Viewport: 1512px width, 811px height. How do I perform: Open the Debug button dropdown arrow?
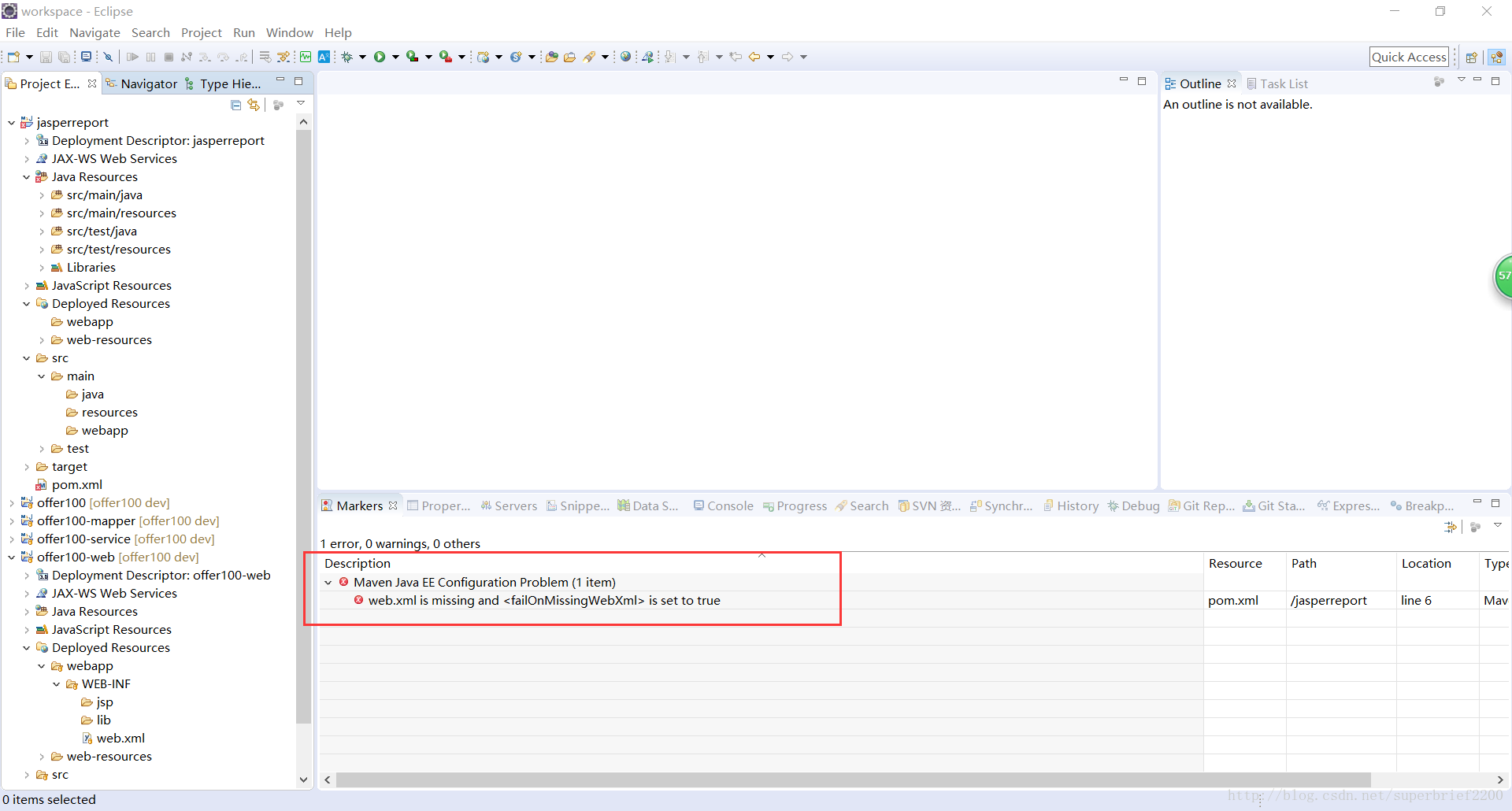363,57
